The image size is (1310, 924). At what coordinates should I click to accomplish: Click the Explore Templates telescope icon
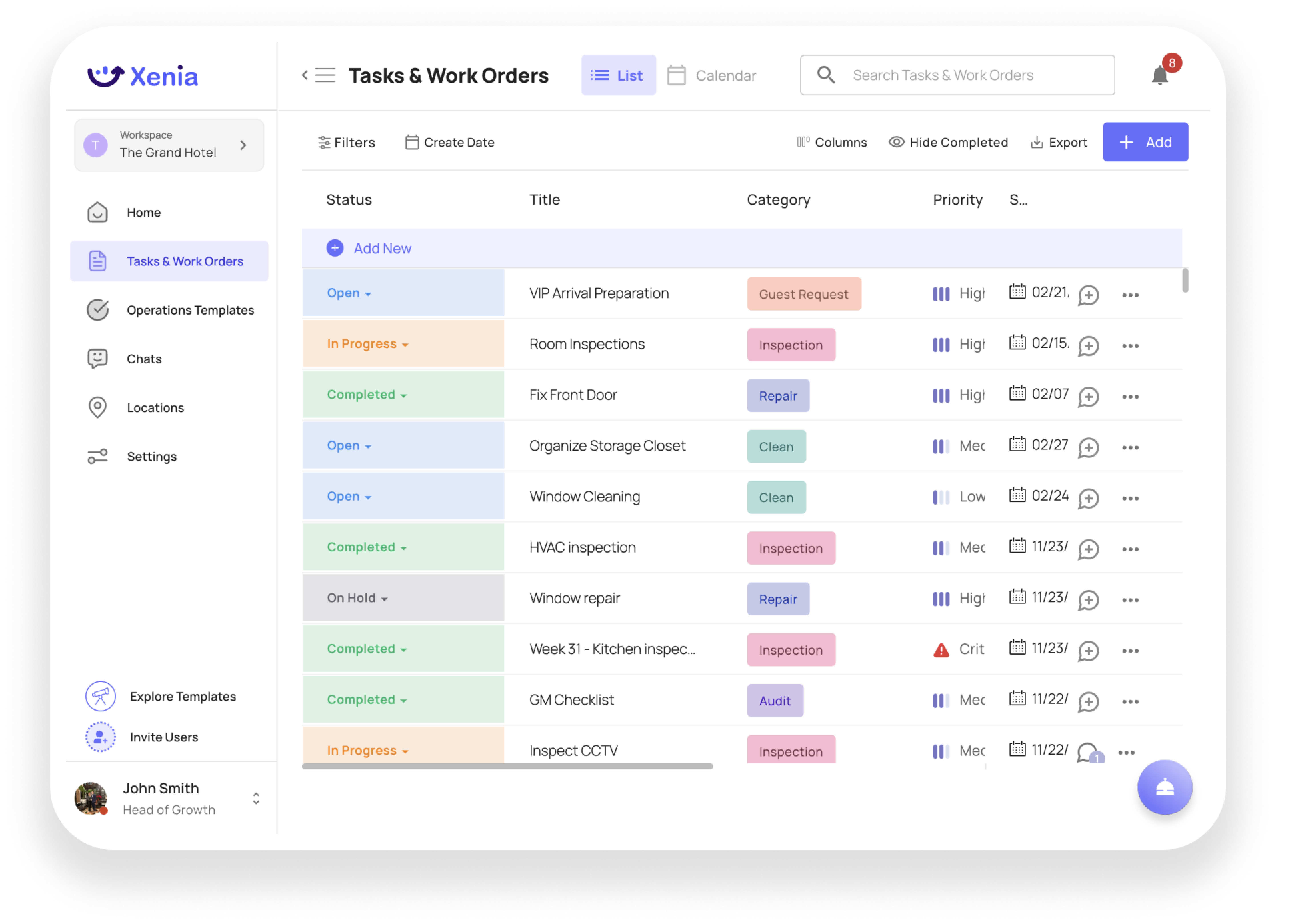click(100, 696)
